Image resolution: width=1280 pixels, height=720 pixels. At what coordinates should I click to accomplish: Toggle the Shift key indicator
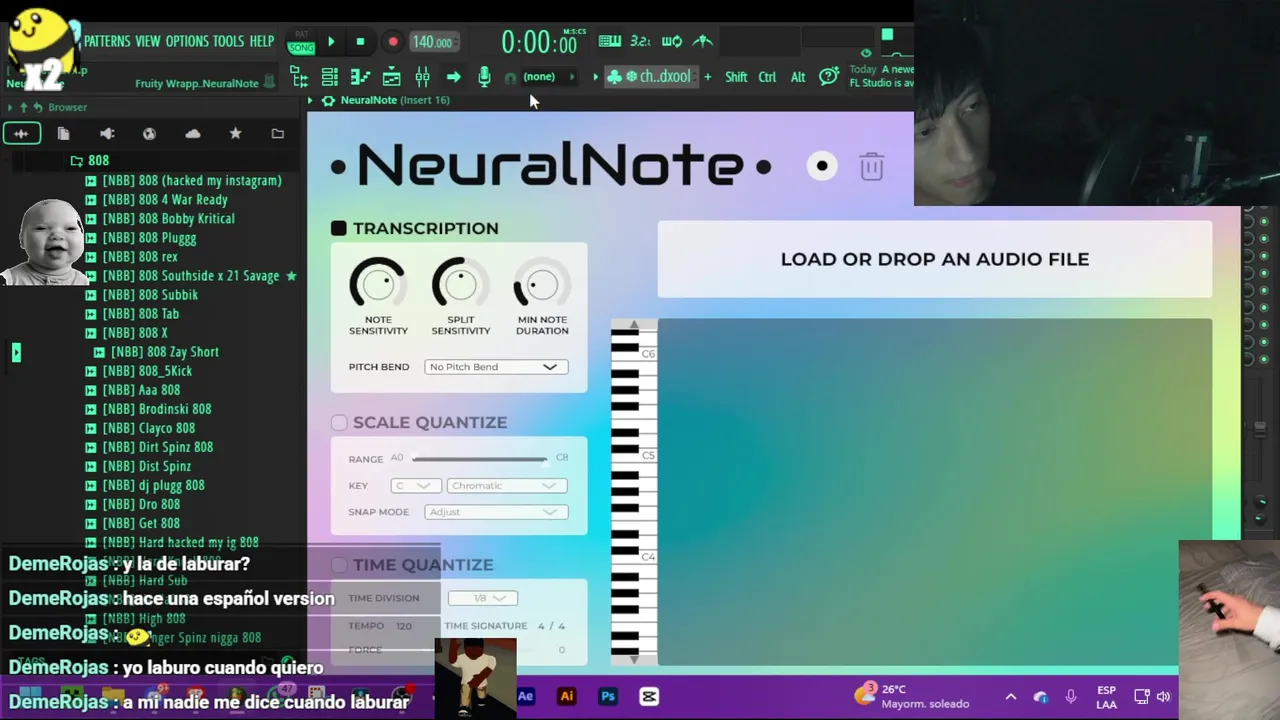736,77
